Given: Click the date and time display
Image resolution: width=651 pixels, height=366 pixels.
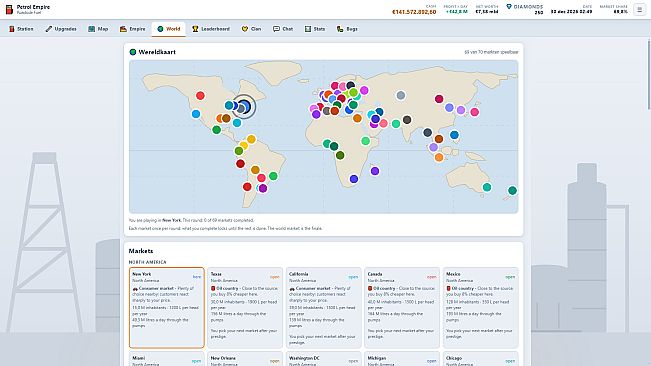Looking at the screenshot, I should point(571,12).
